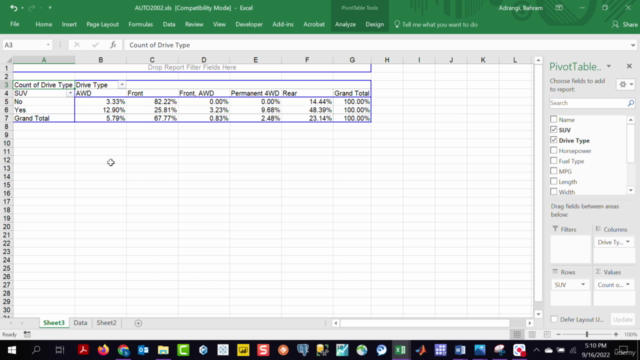Switch to the Data worksheet tab

pyautogui.click(x=80, y=323)
